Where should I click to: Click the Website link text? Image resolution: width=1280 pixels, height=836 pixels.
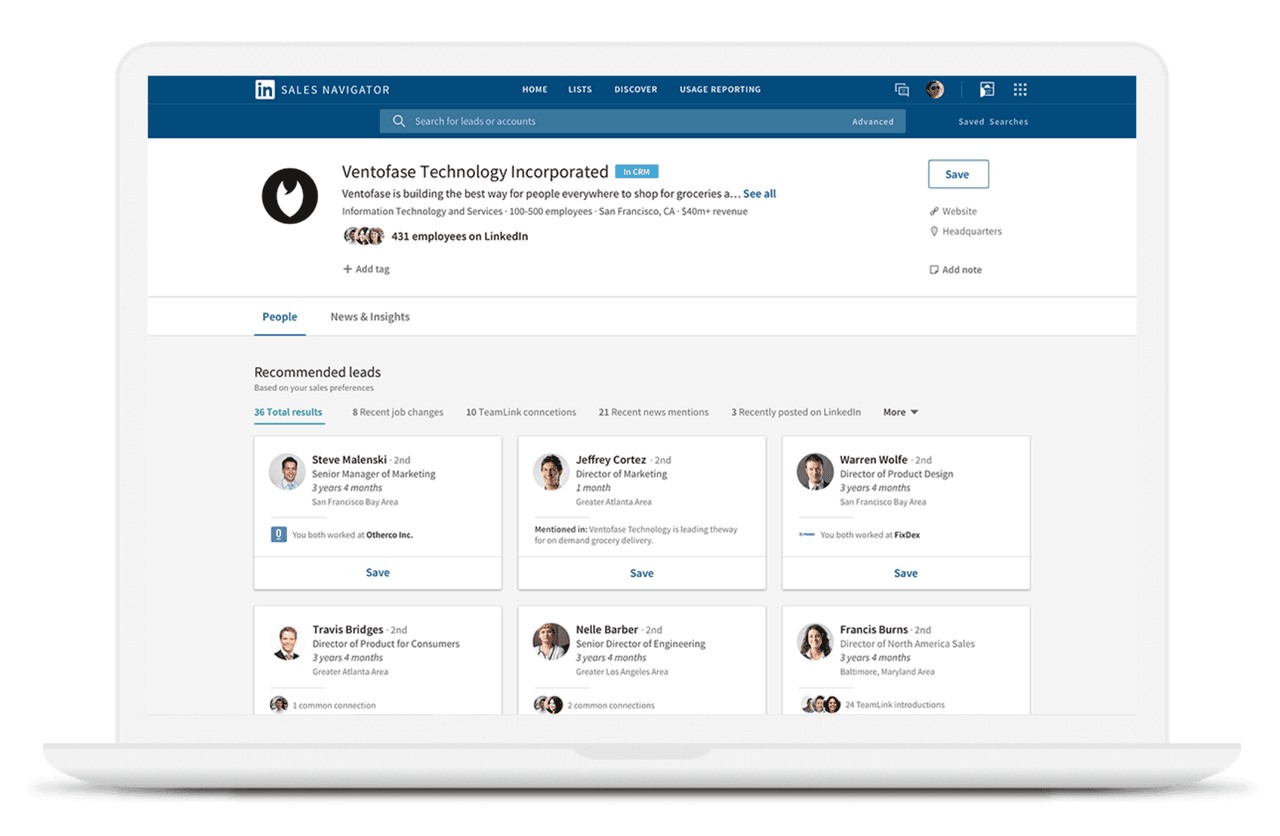coord(960,211)
